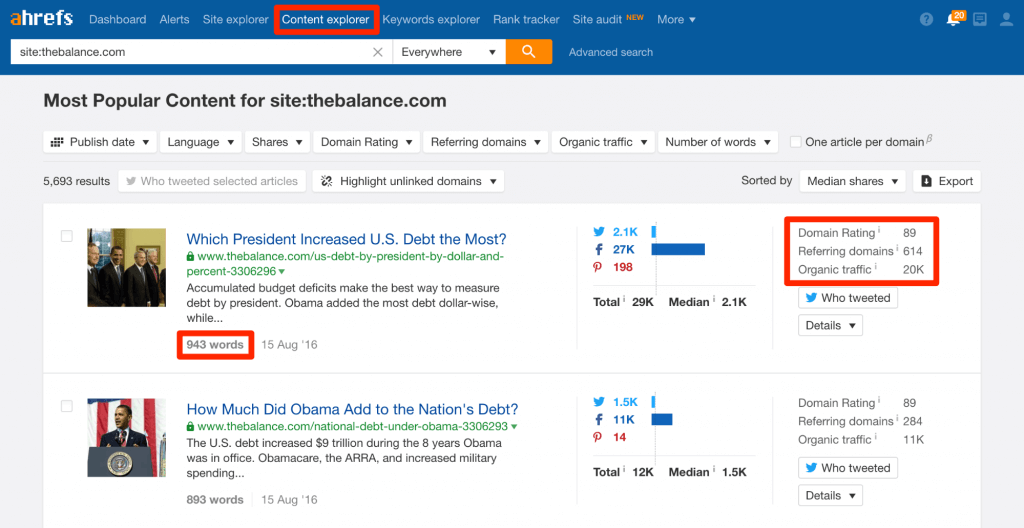
Task: Click the us-debt-by-president green URL
Action: pos(345,263)
